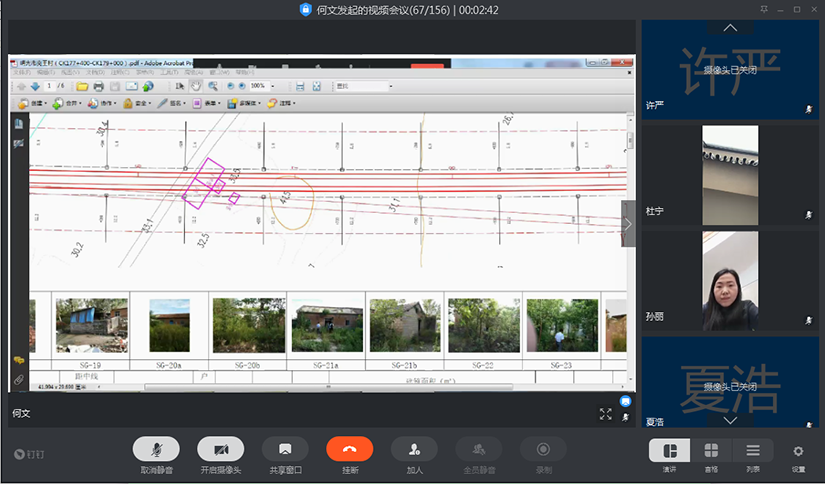The width and height of the screenshot is (825, 484).
Task: Click the DingTalk 钉钉 logo
Action: 21,453
